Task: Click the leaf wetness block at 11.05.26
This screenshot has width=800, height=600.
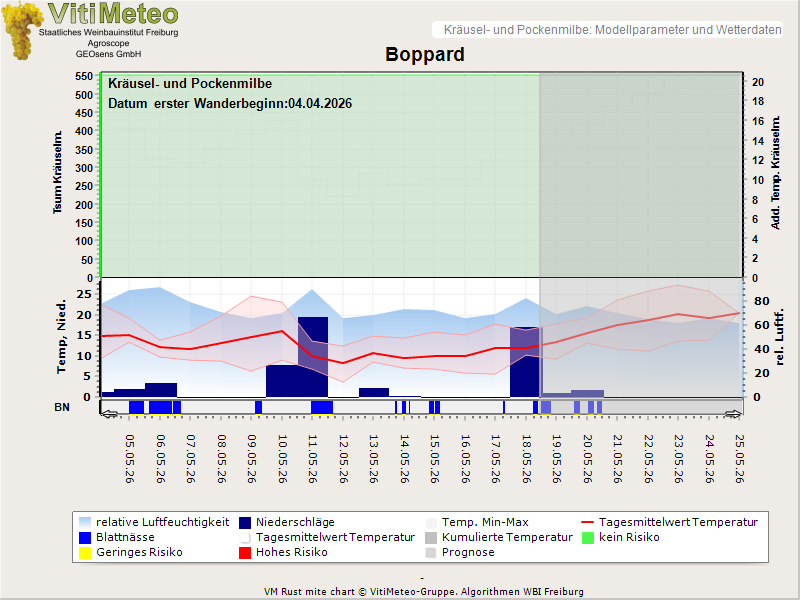Action: pos(322,407)
